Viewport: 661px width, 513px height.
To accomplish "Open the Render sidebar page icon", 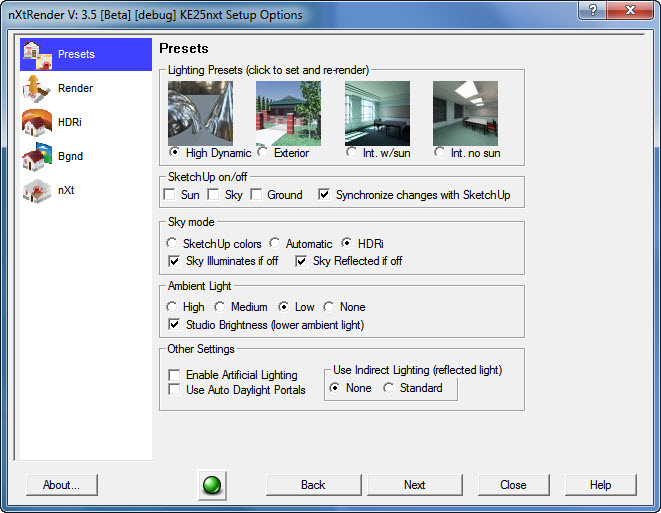I will (37, 89).
